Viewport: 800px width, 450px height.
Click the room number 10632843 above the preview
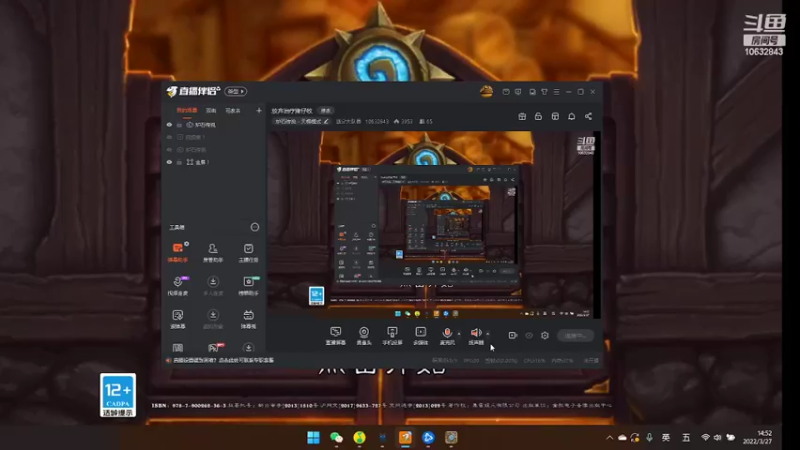(377, 121)
